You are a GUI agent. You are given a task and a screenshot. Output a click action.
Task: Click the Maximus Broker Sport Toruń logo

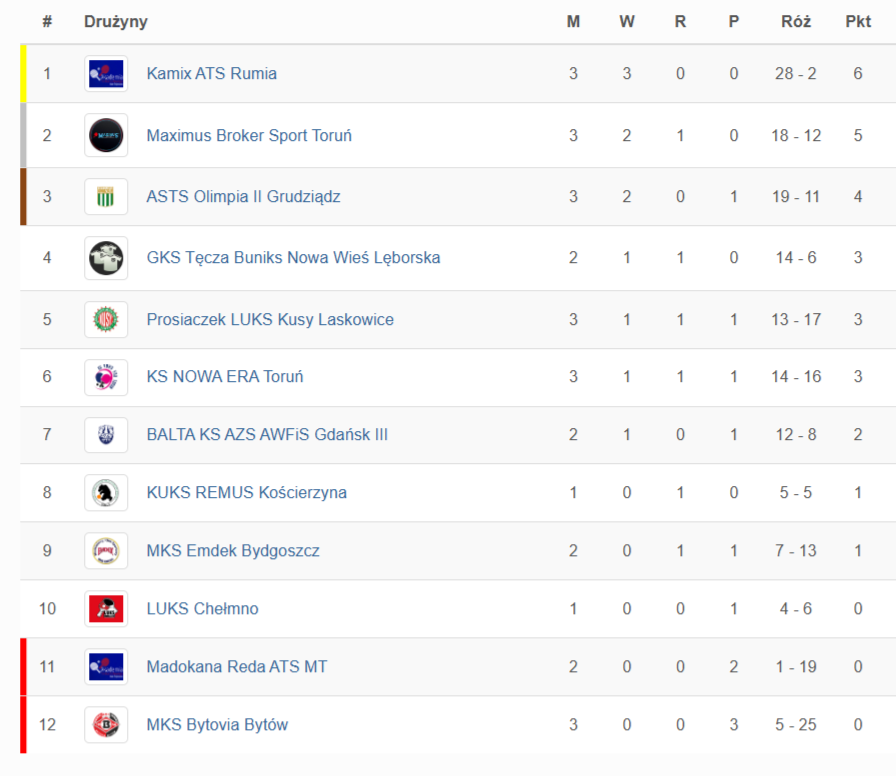[106, 136]
